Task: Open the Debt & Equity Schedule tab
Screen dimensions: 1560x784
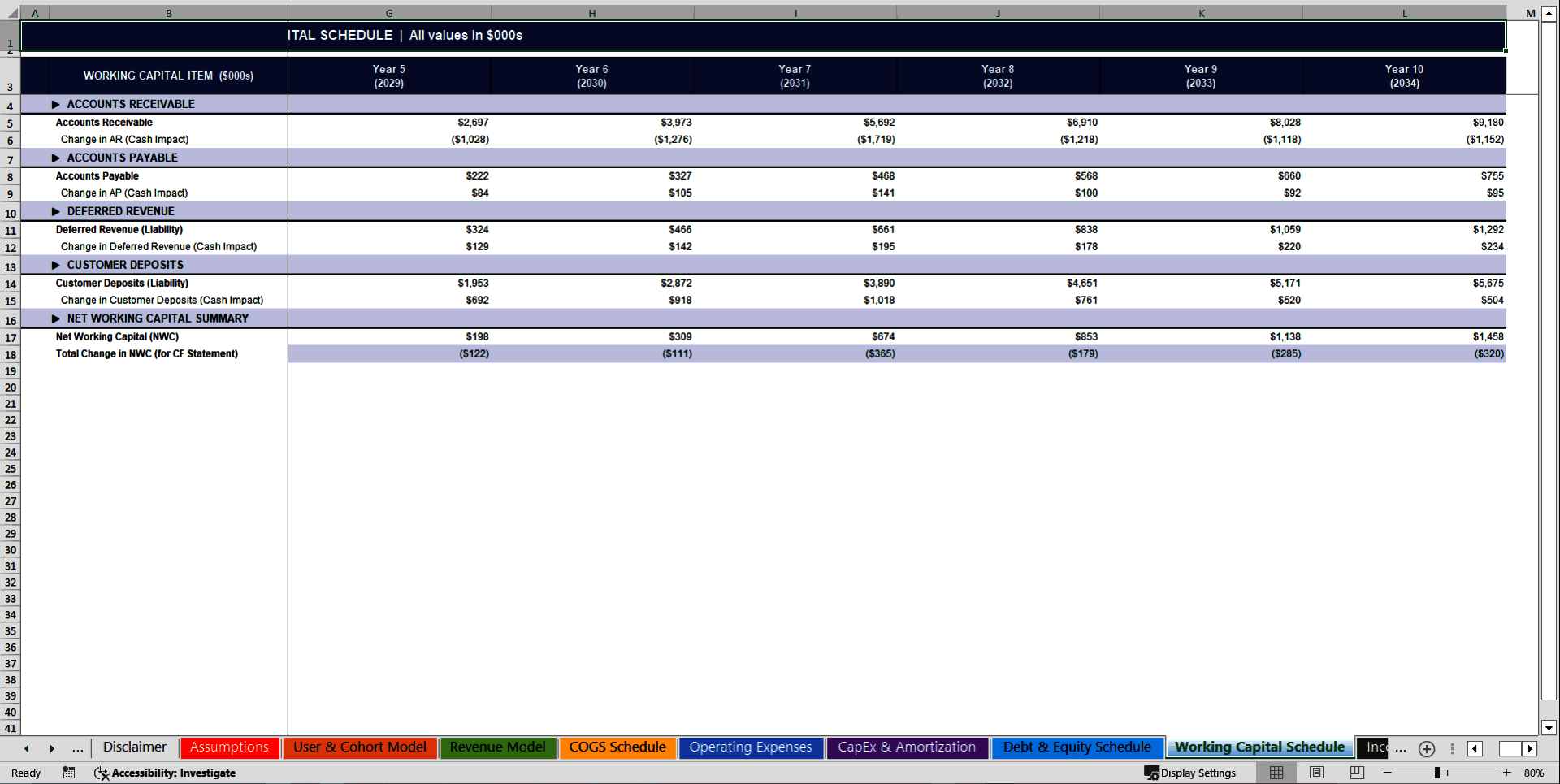Action: pyautogui.click(x=1077, y=747)
